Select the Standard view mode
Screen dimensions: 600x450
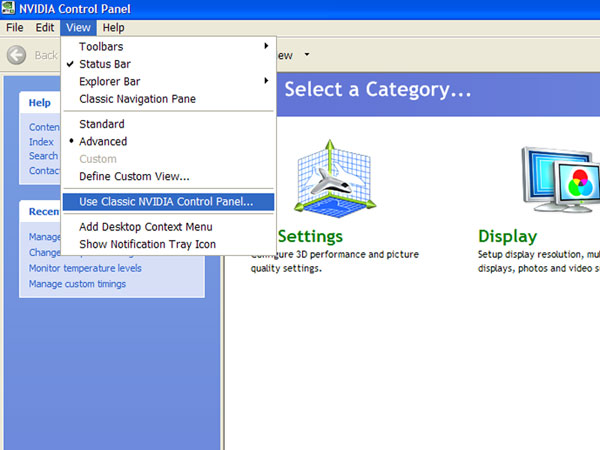point(102,125)
